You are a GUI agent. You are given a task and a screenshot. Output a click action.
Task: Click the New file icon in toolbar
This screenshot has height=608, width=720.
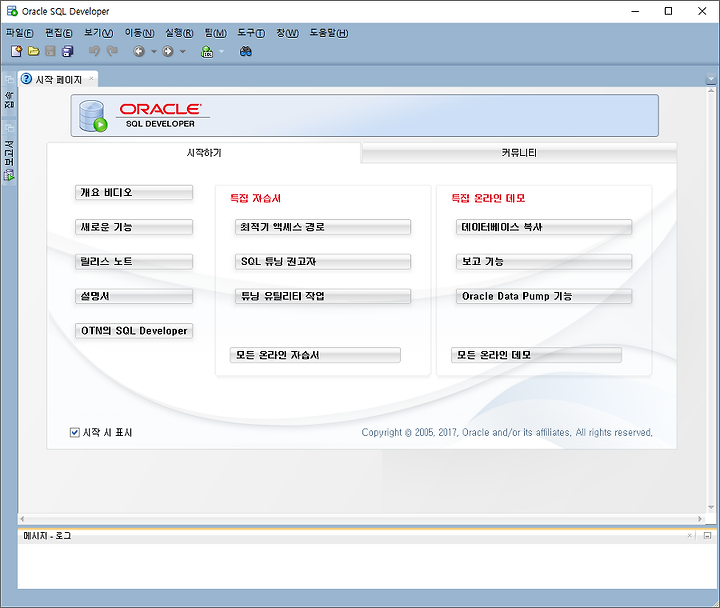pos(16,51)
